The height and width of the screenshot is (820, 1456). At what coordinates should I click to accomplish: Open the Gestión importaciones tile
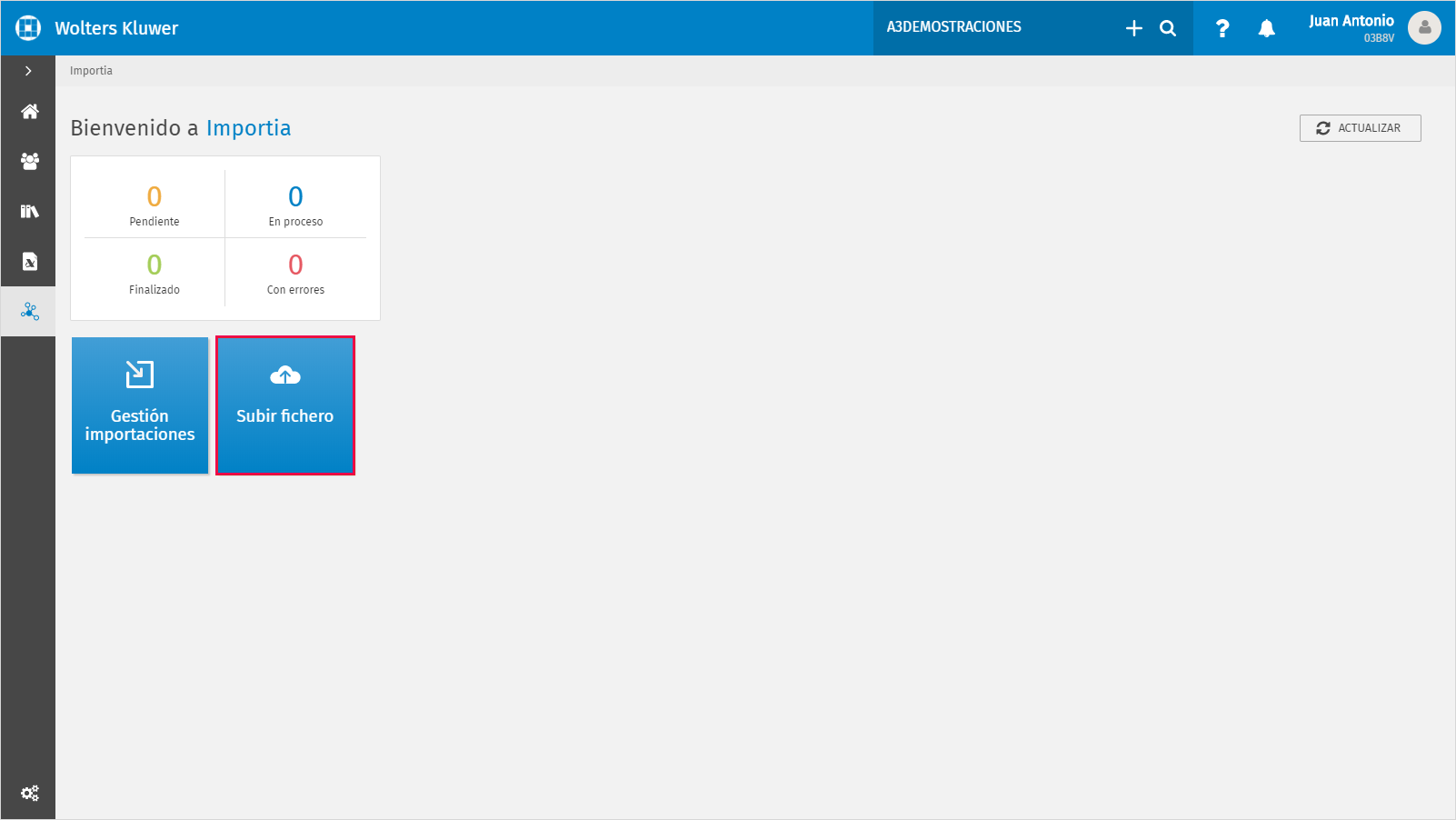tap(140, 405)
